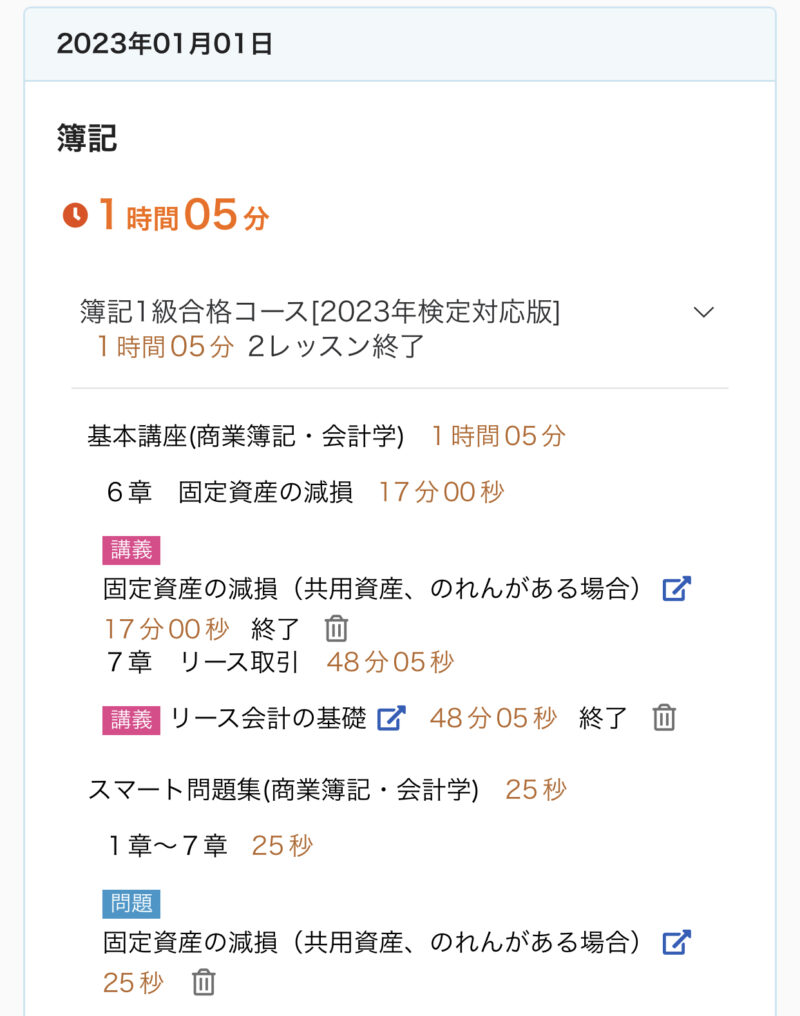Click trash icon next to リース会計の基礎 終了

[664, 718]
